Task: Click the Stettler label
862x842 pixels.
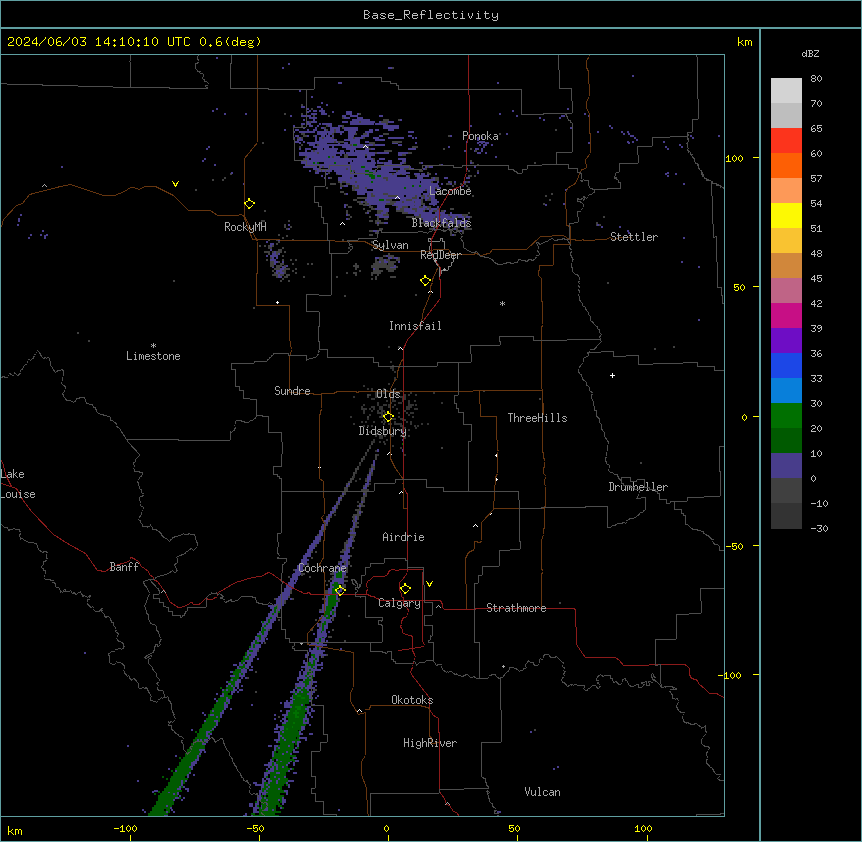Action: click(x=634, y=237)
